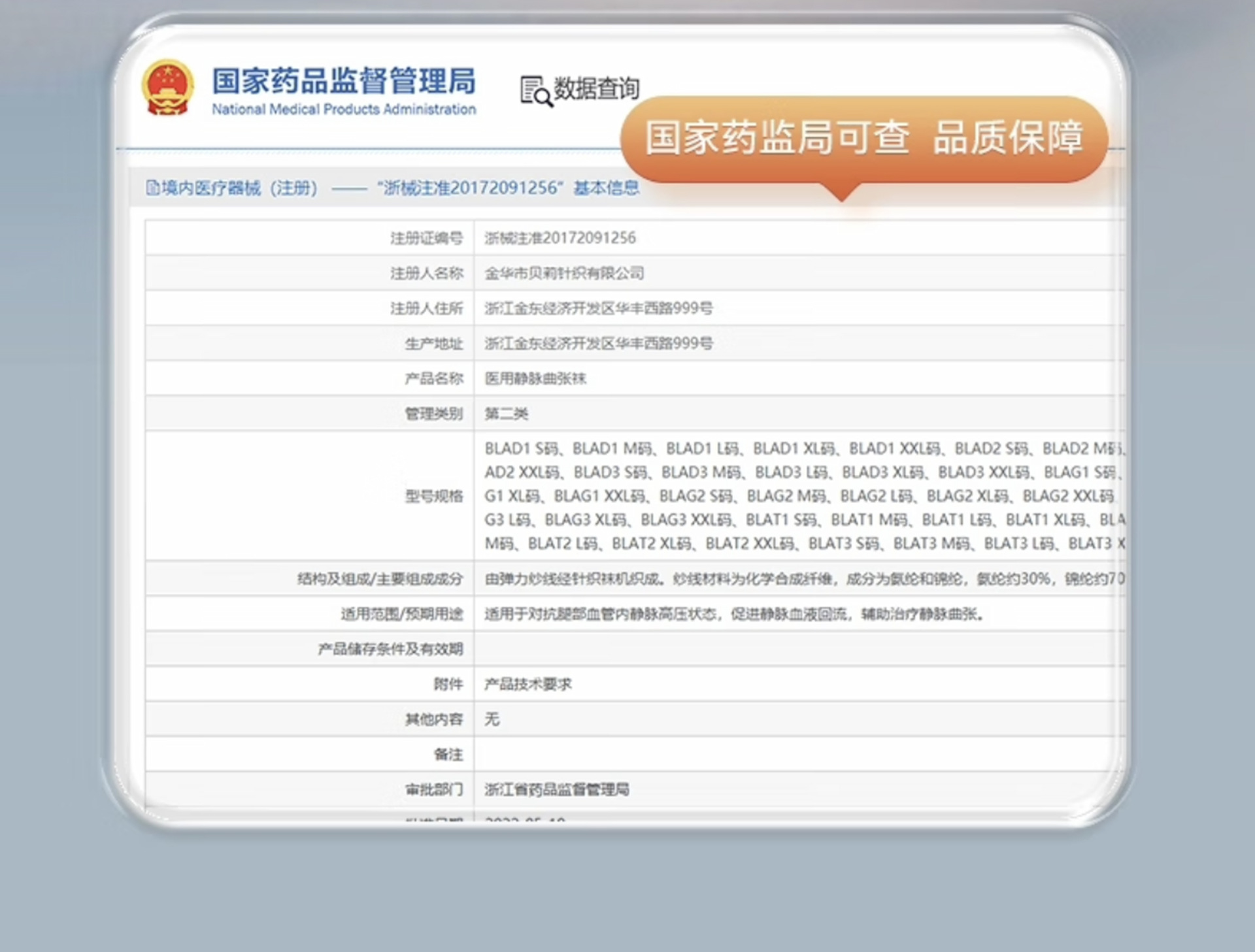Click the National Medical Products Administration subtitle
The height and width of the screenshot is (952, 1255).
tap(344, 110)
